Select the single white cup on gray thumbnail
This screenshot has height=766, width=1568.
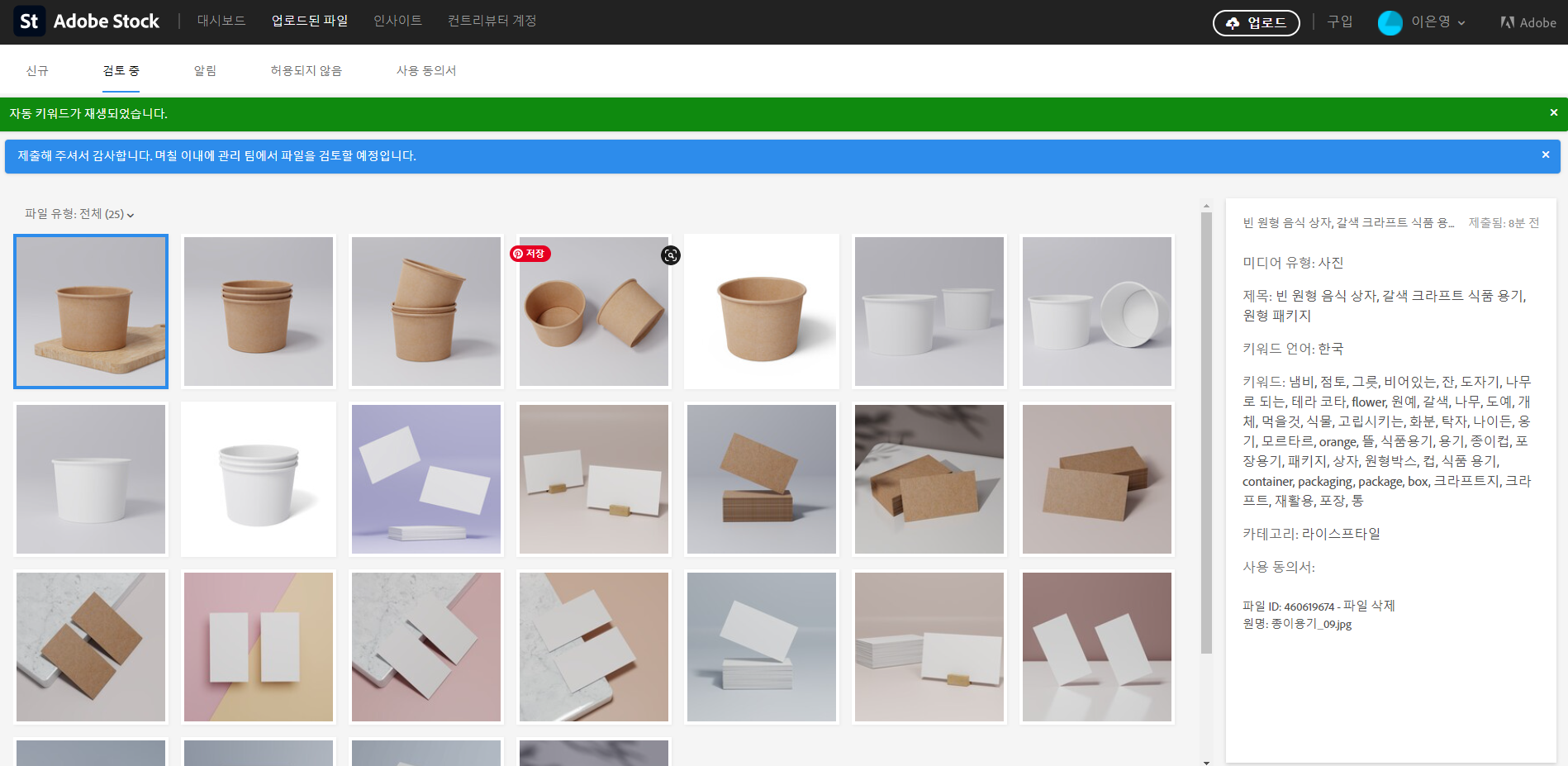pos(91,479)
